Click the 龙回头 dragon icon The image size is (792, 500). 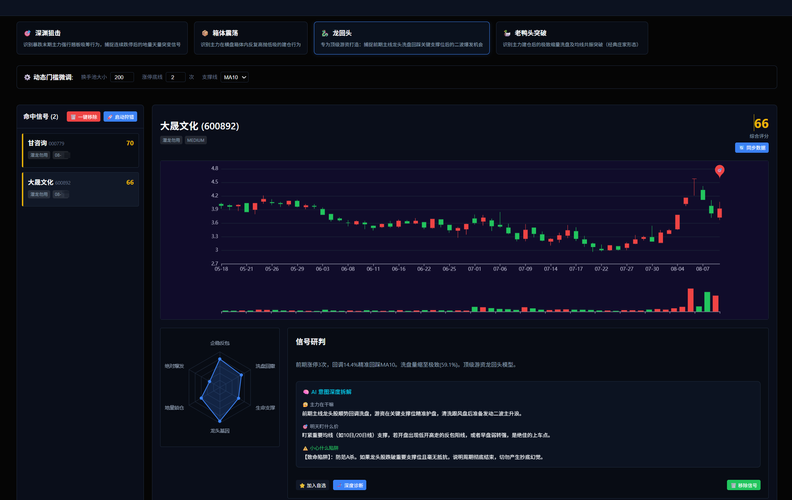325,33
